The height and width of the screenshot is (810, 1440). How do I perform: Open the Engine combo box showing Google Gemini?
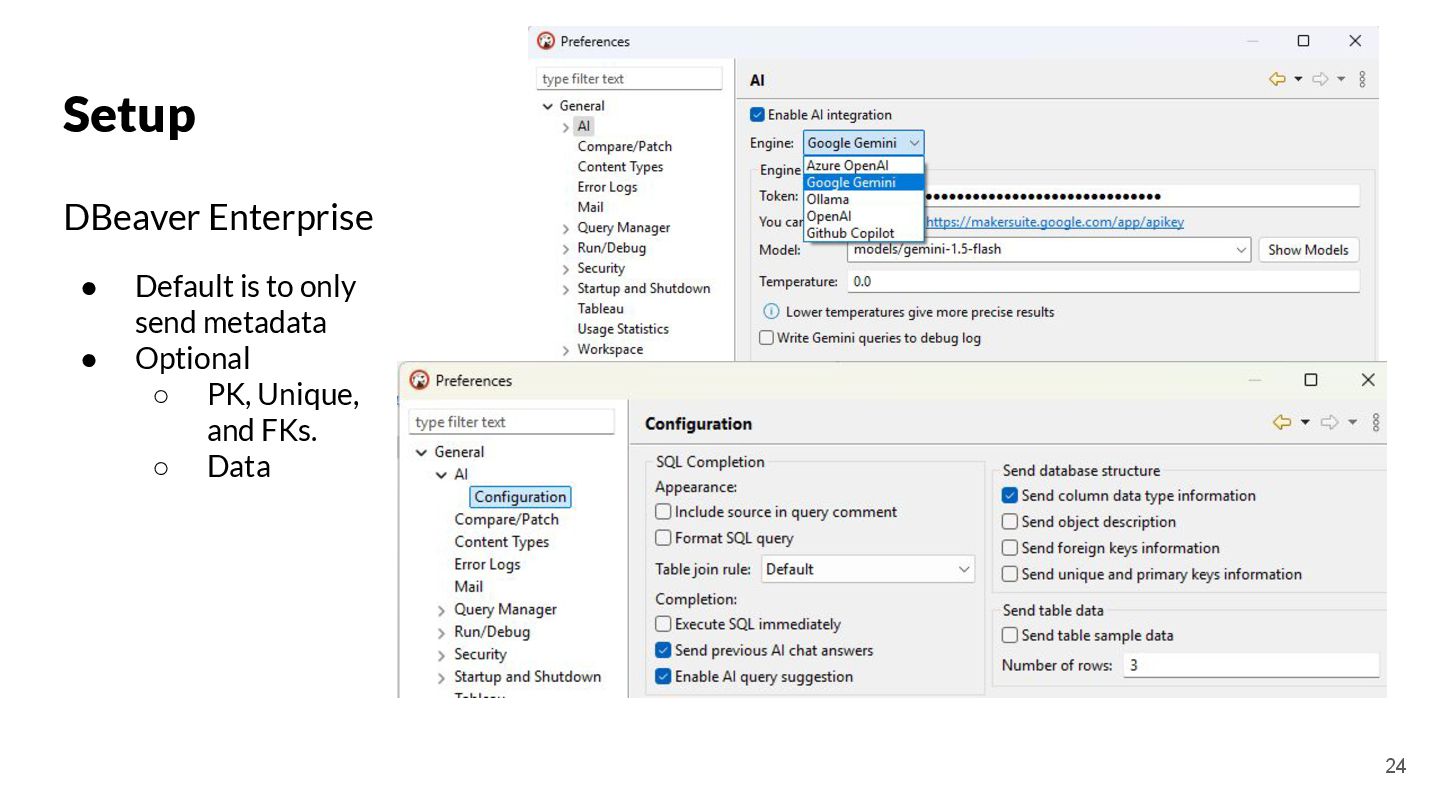[x=863, y=143]
